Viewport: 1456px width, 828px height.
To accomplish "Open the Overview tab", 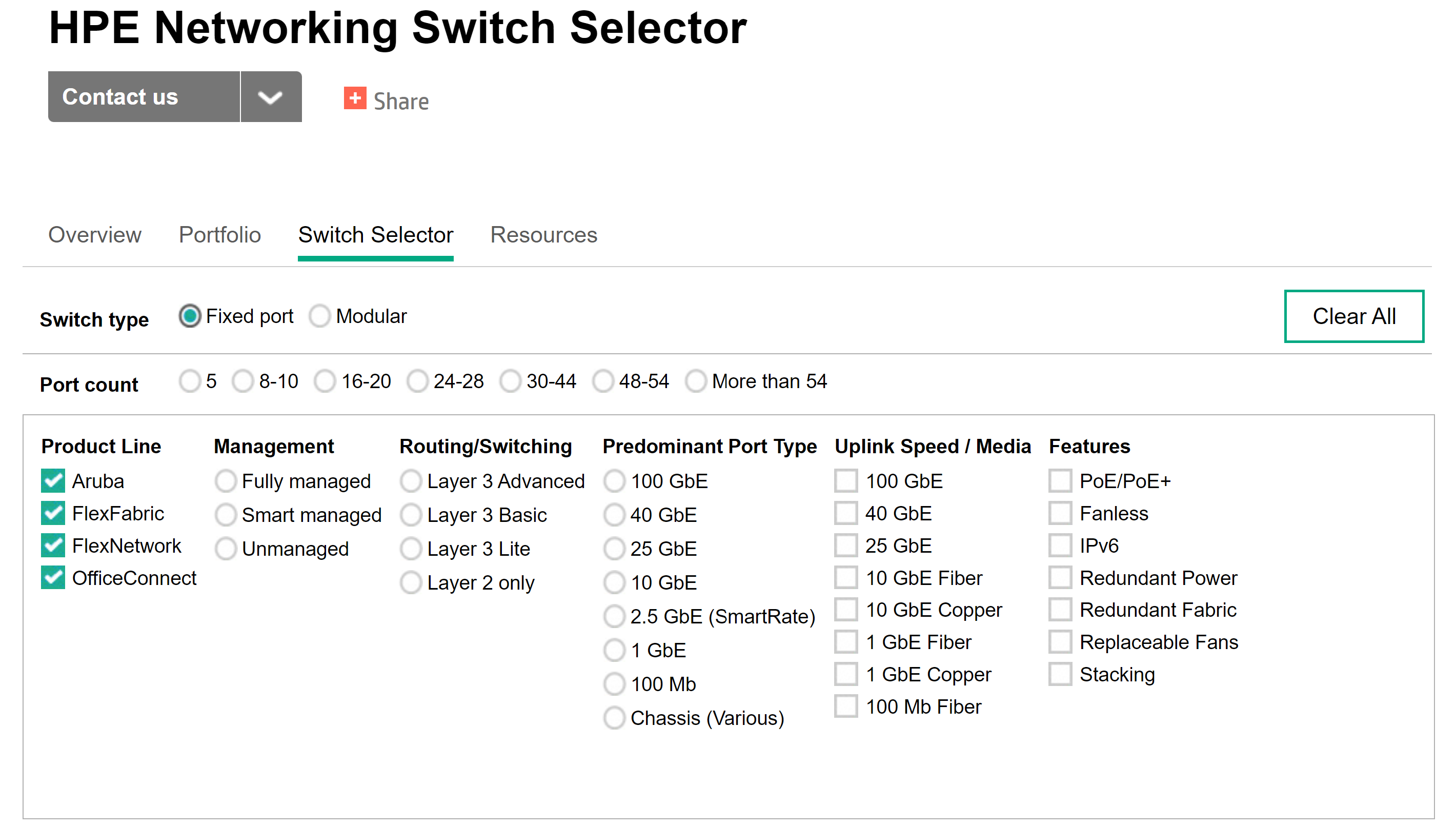I will pos(94,235).
